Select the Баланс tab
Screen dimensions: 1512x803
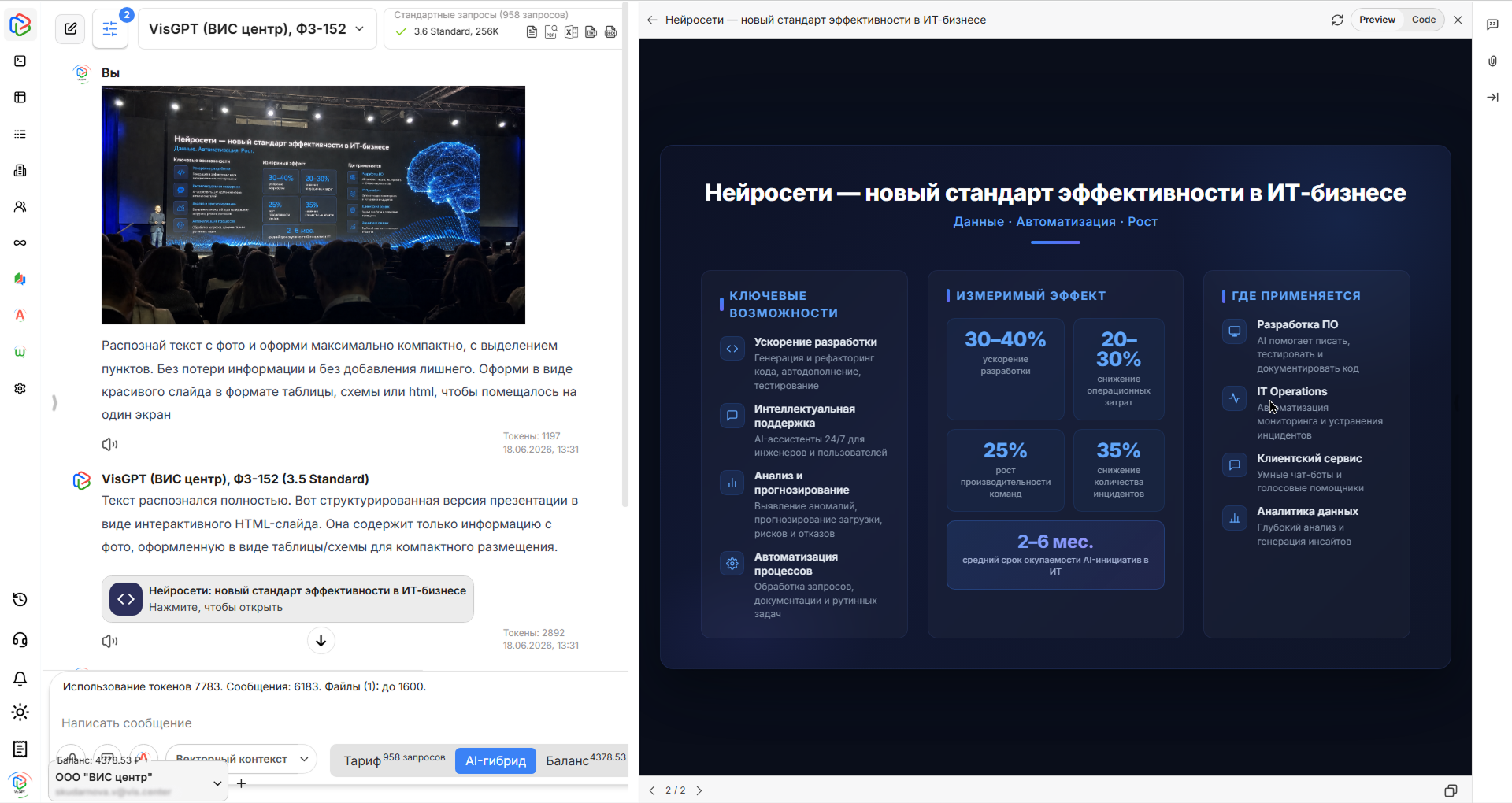pyautogui.click(x=585, y=760)
